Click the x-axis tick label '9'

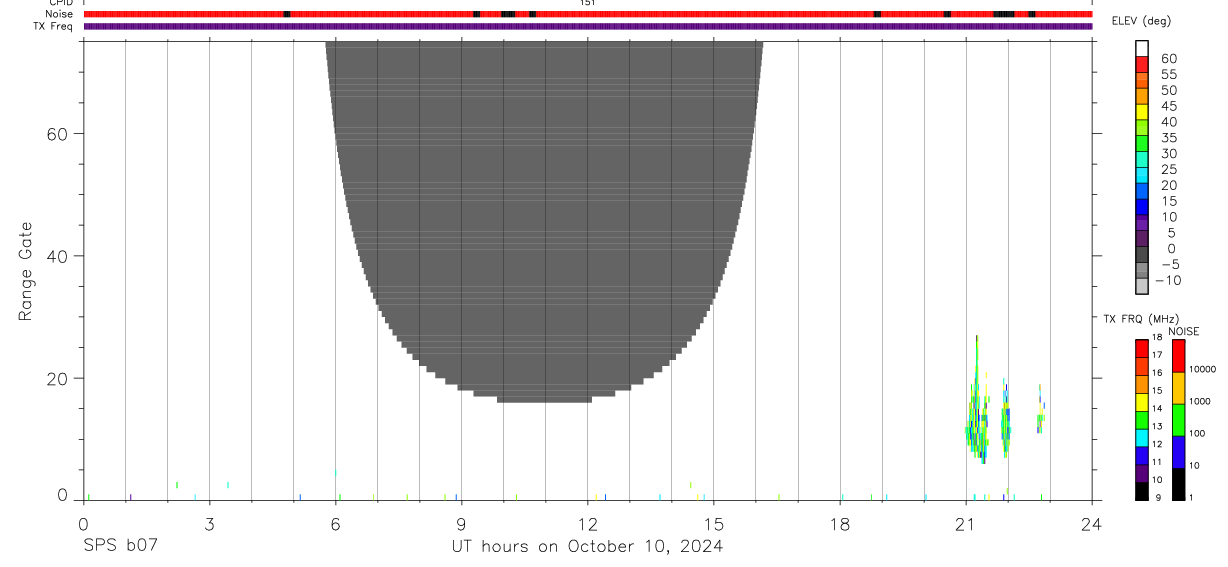pos(461,524)
